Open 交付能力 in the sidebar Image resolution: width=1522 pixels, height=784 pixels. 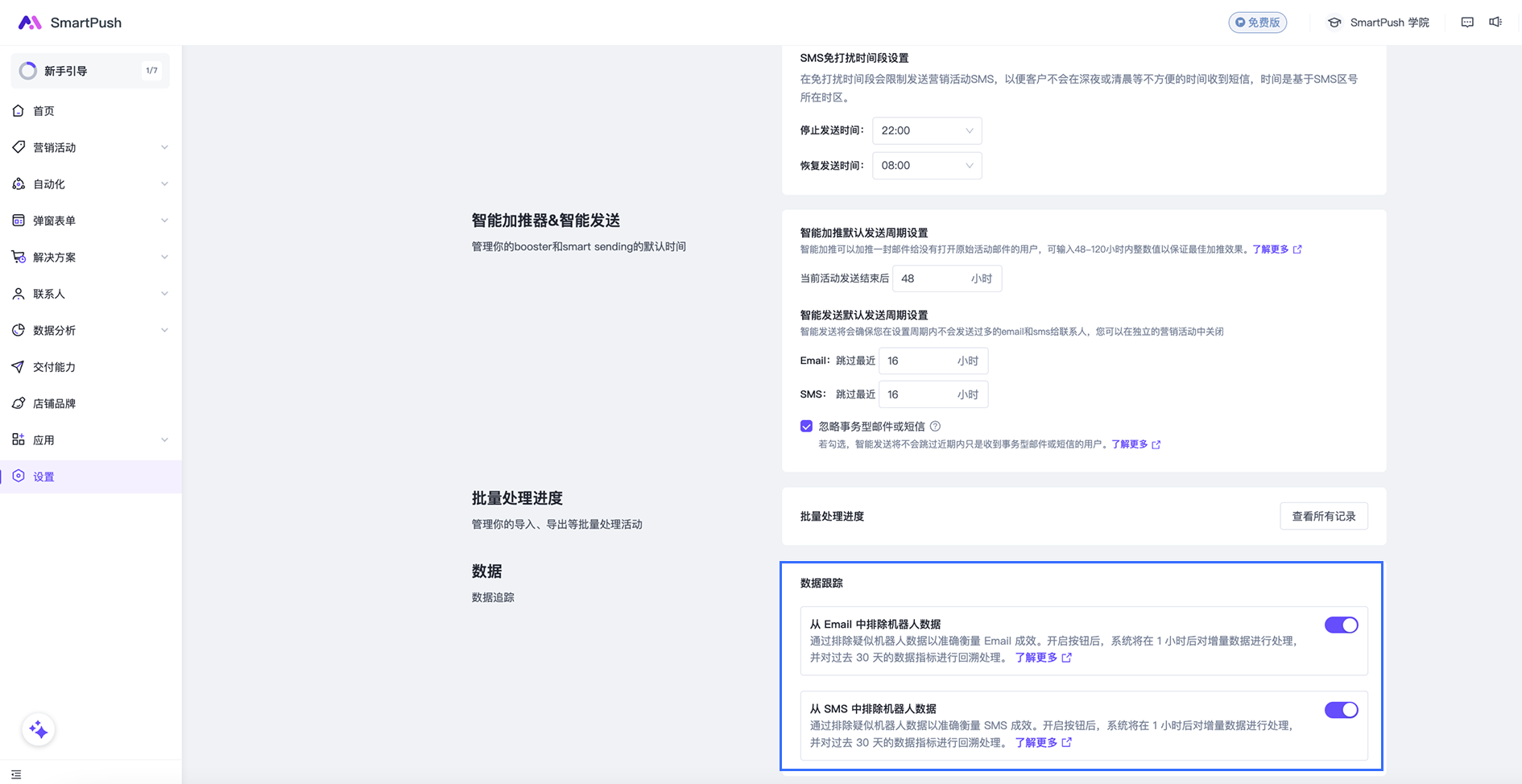click(x=54, y=367)
